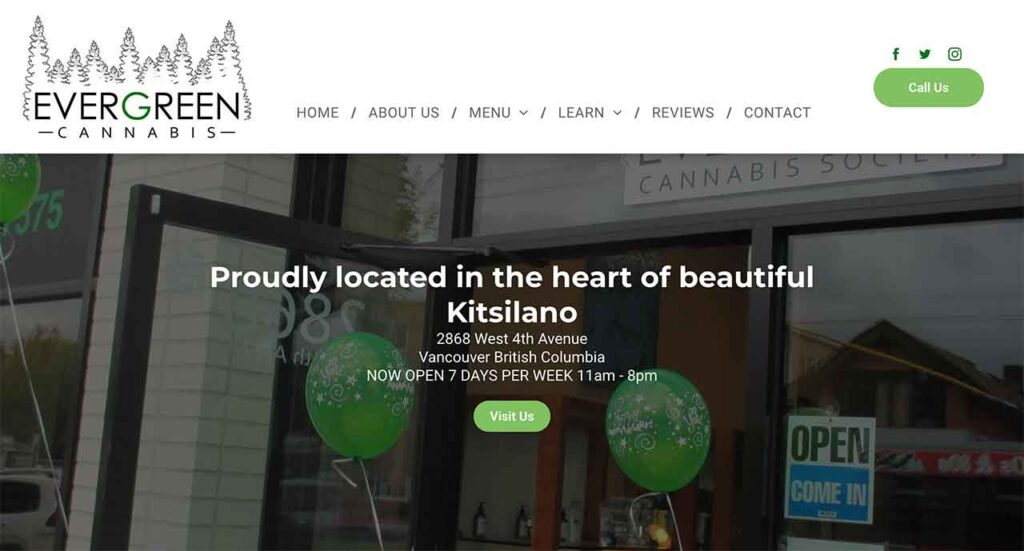The height and width of the screenshot is (551, 1024).
Task: Select LEARN in the navigation bar
Action: [x=581, y=113]
